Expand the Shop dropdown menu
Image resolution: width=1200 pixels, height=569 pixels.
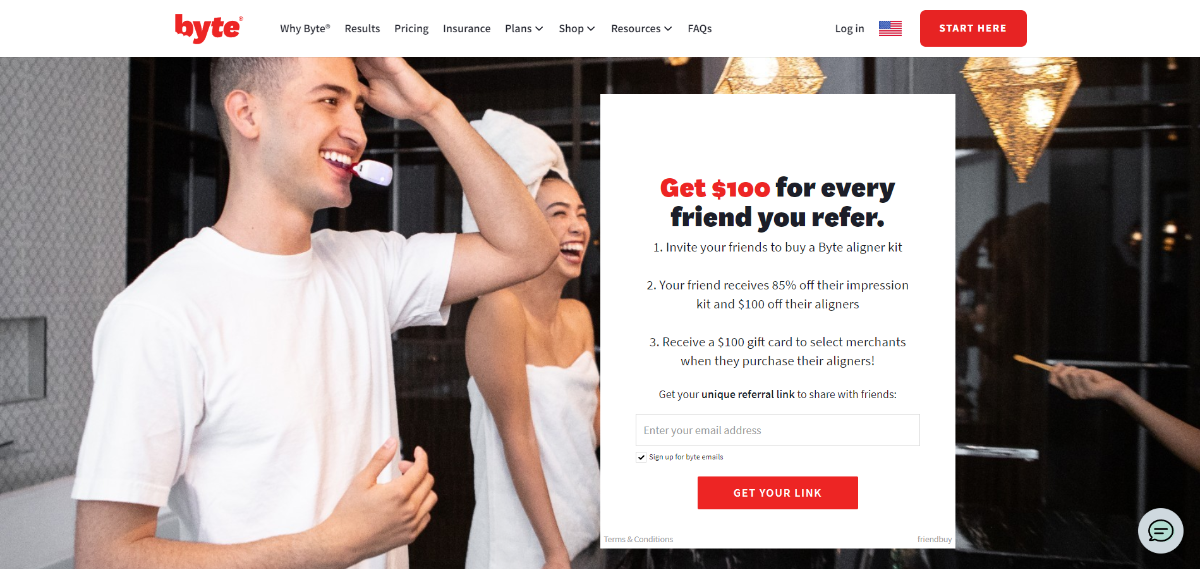point(577,29)
